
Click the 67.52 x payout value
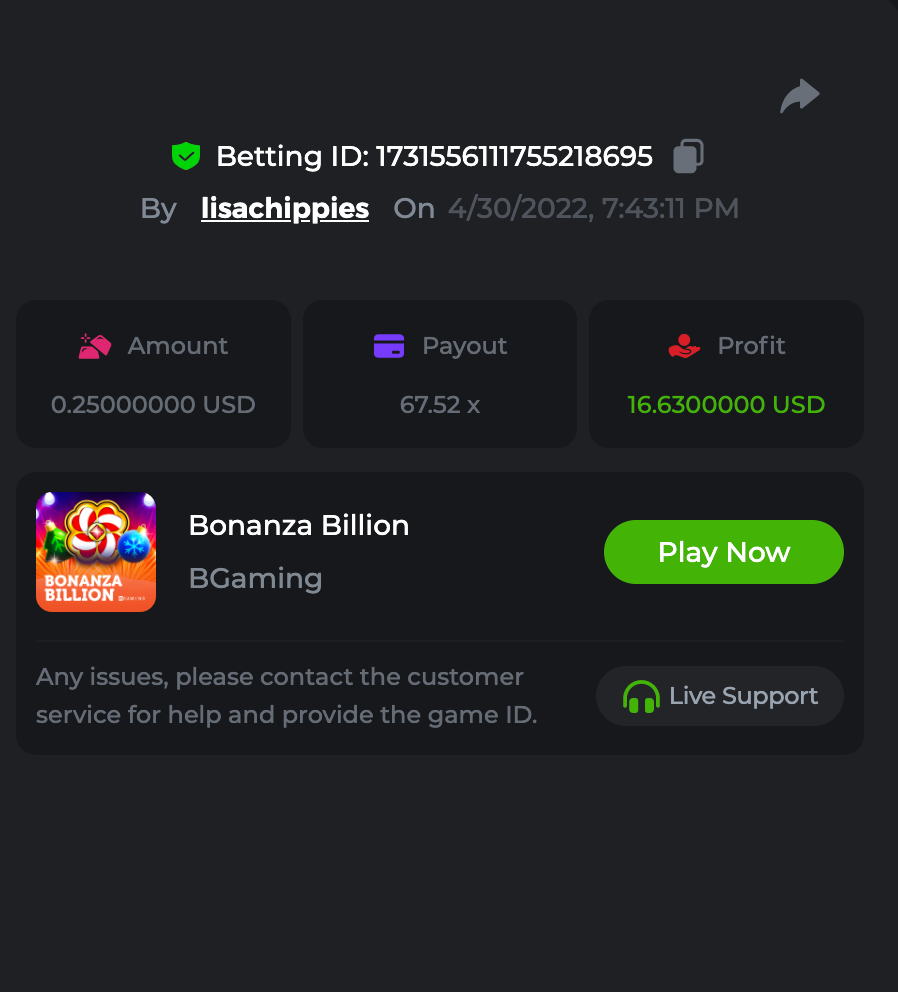tap(440, 405)
